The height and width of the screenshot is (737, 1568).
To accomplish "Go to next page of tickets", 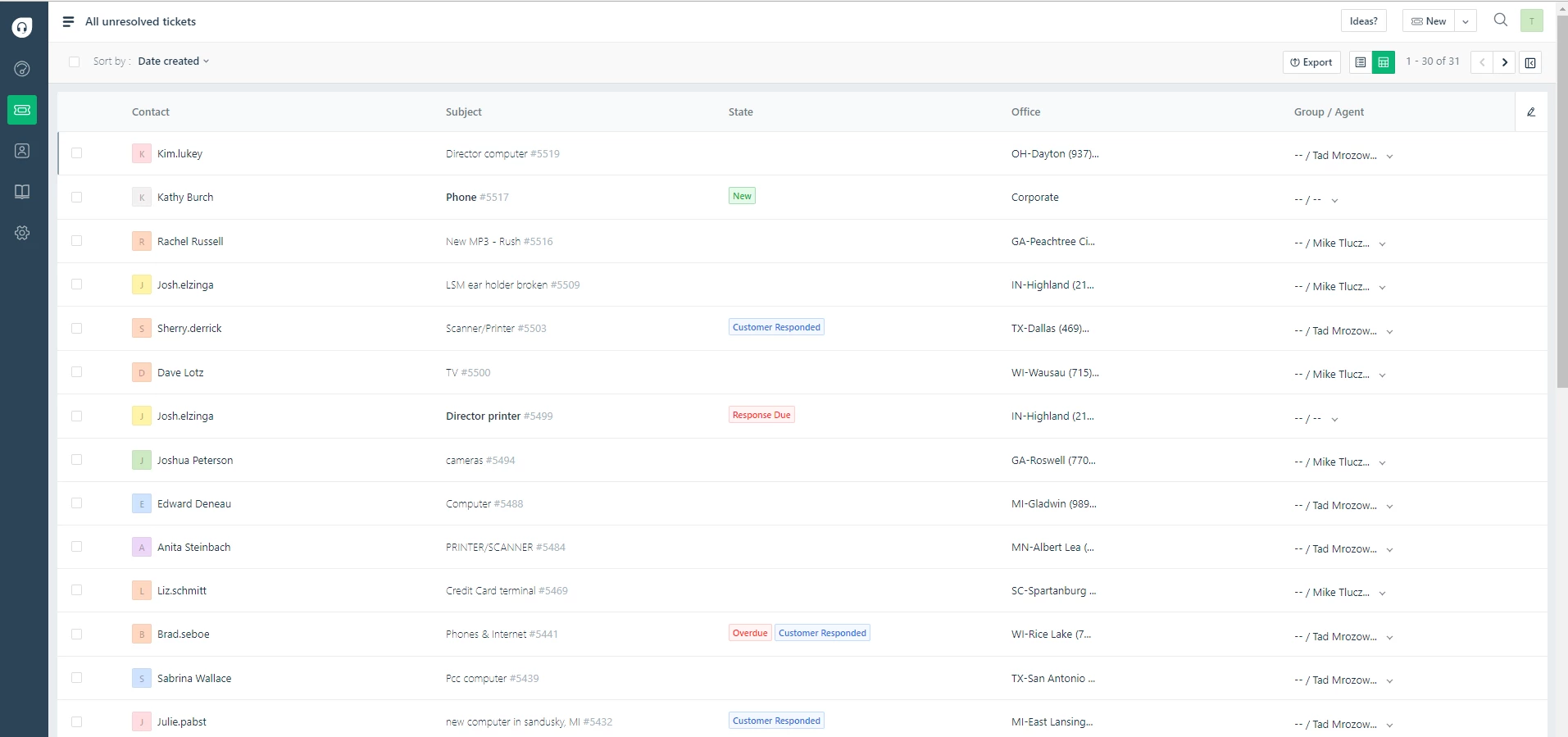I will pos(1504,62).
